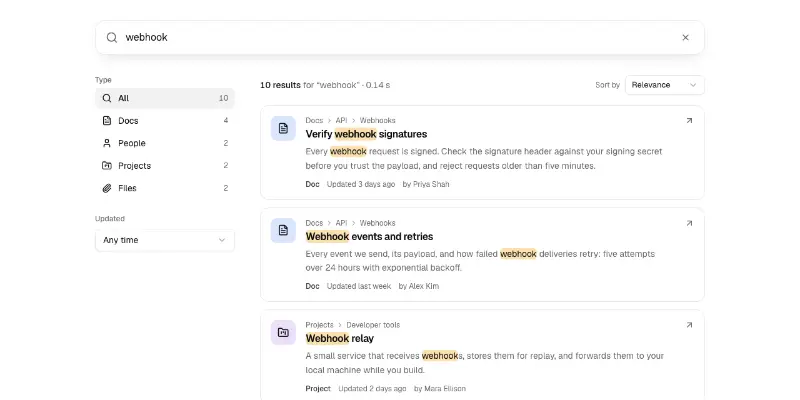
Task: Open the "Webhook relay" result title
Action: (x=340, y=338)
